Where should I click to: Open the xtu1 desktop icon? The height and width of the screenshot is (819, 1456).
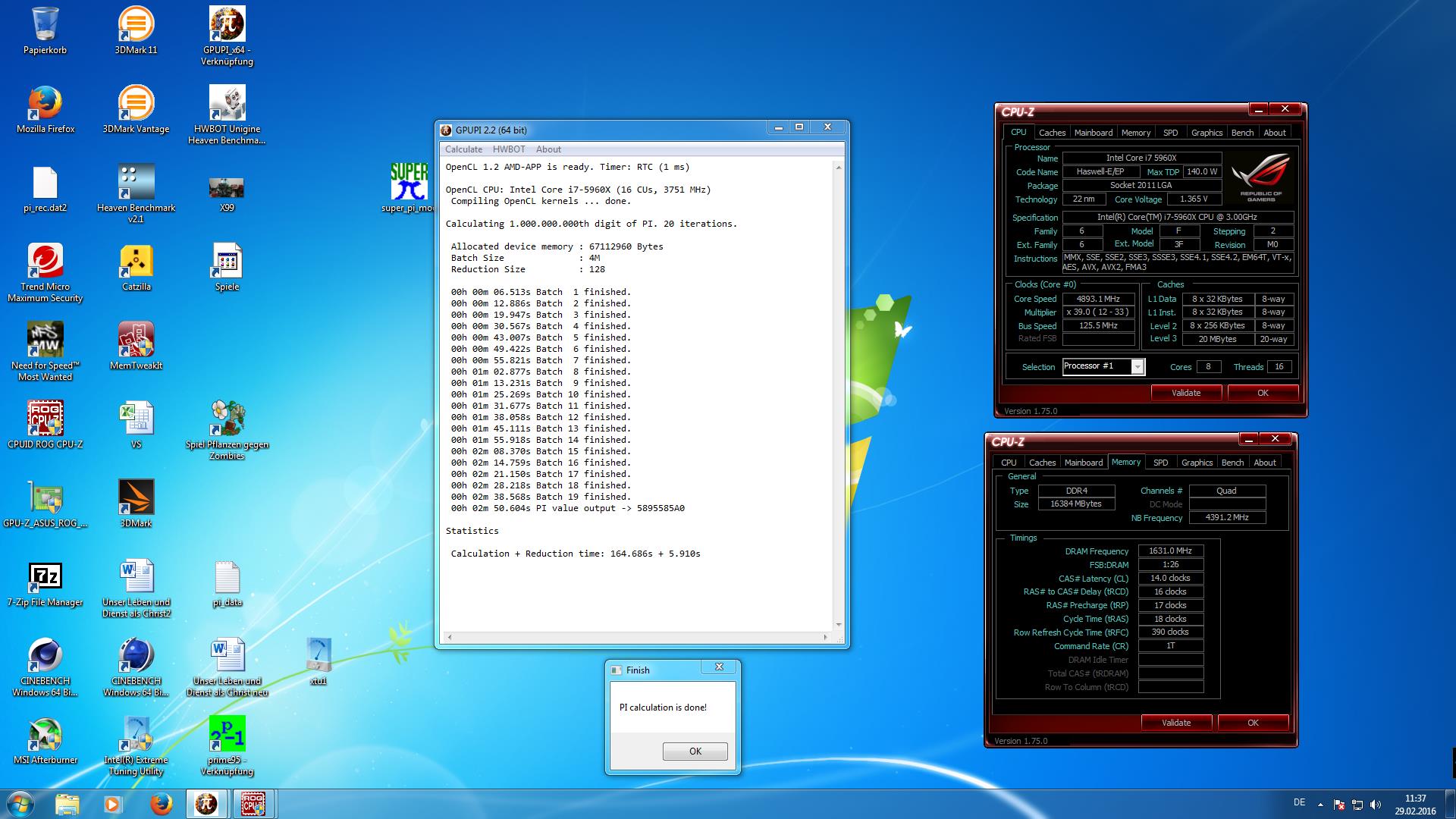pos(318,661)
